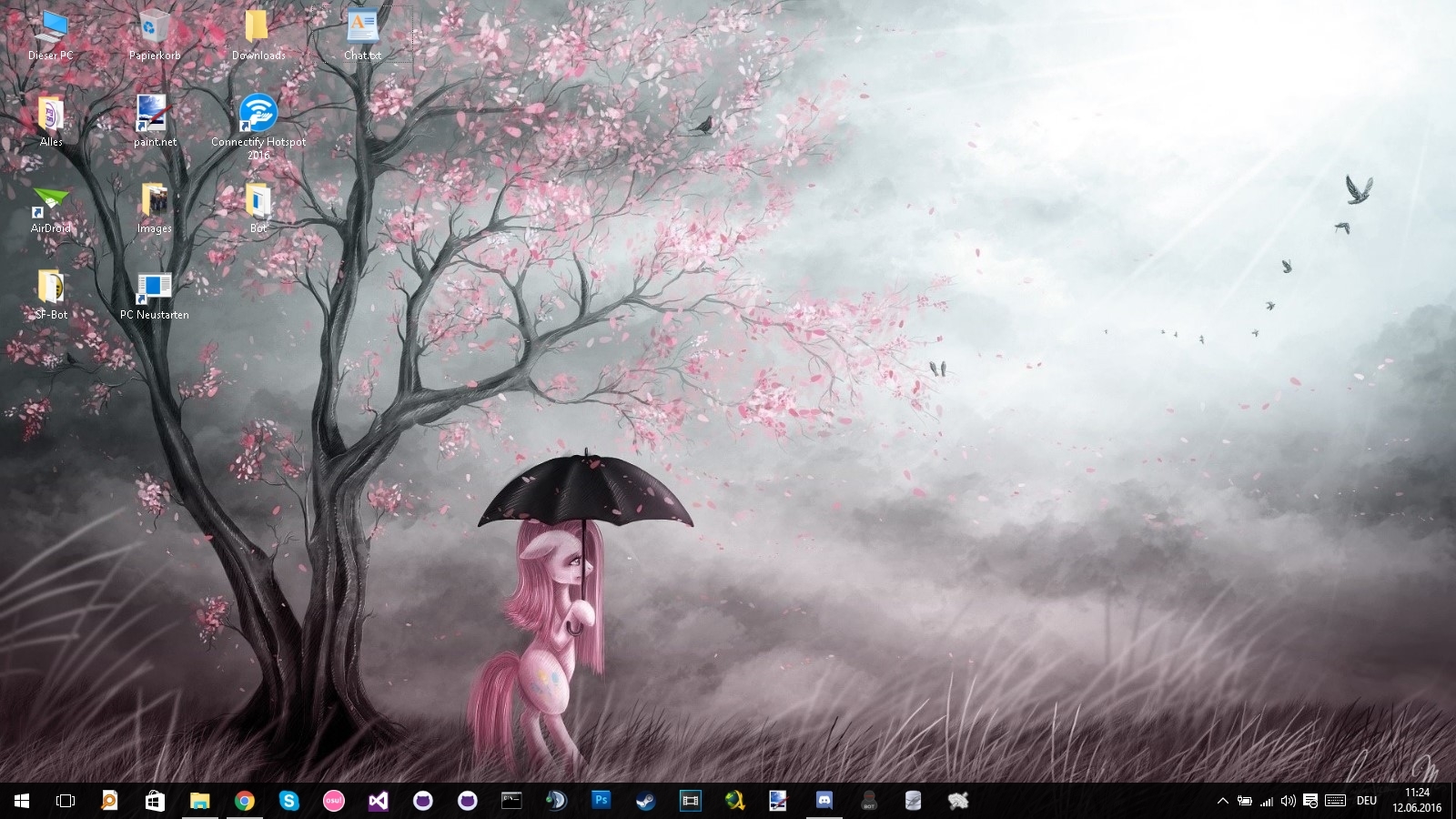Click the orange magnifier search taskbar icon
Image resolution: width=1456 pixels, height=819 pixels.
pos(109,801)
